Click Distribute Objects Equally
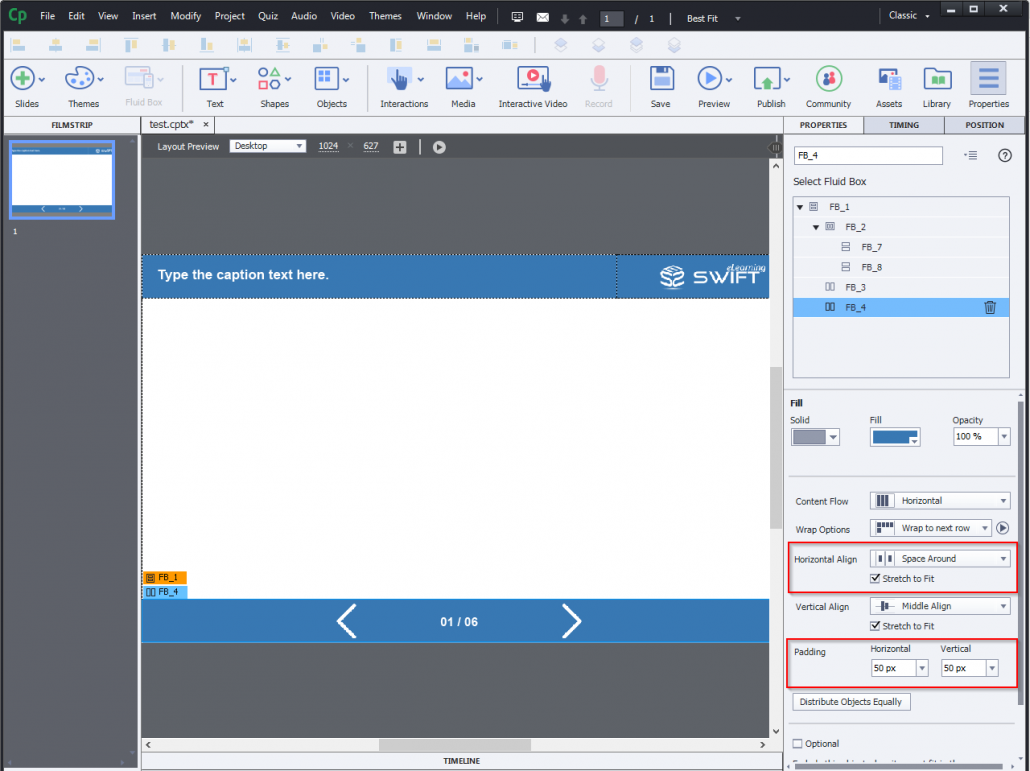Image resolution: width=1030 pixels, height=771 pixels. [x=851, y=701]
